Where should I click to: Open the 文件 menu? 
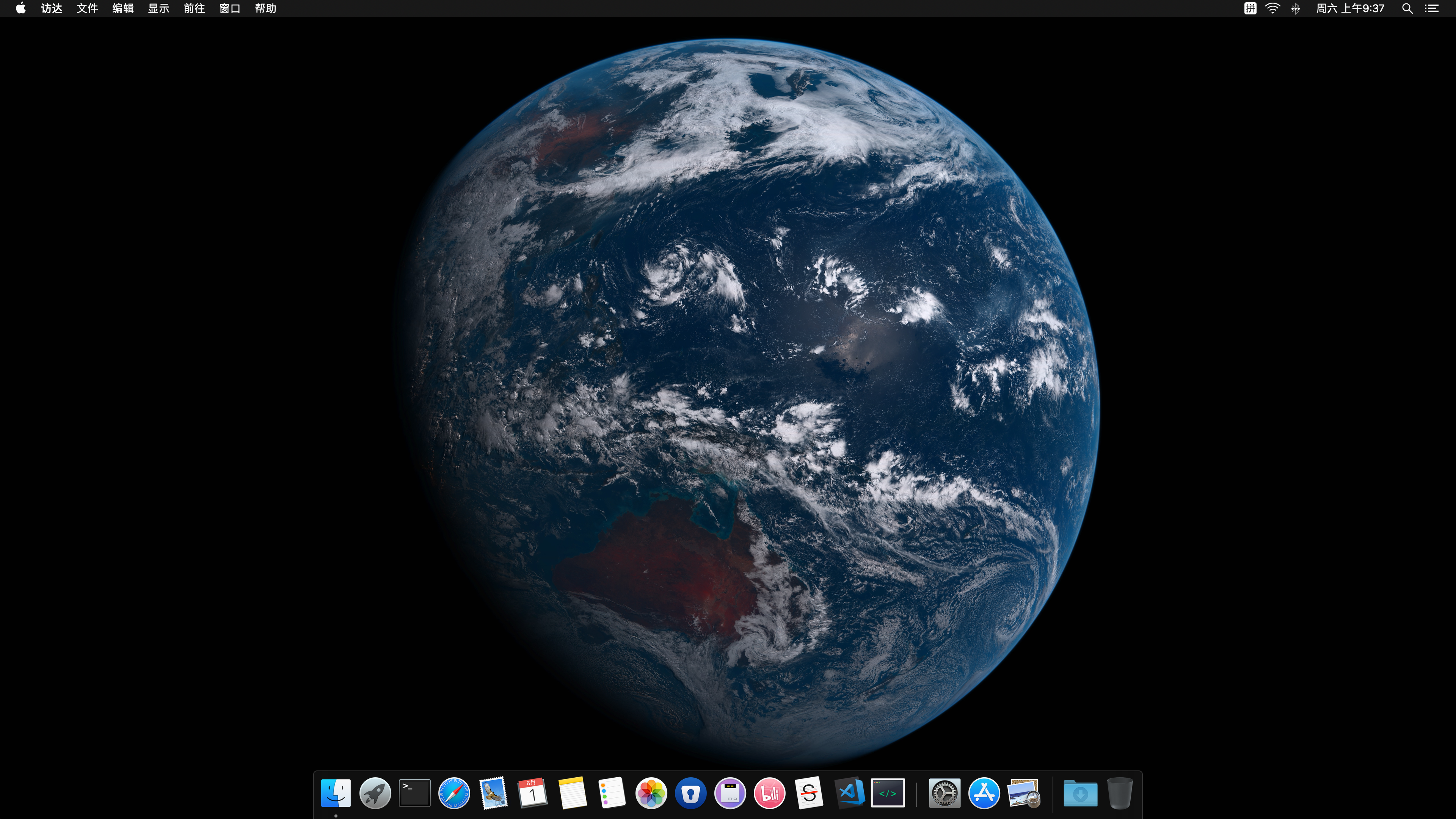[x=87, y=8]
